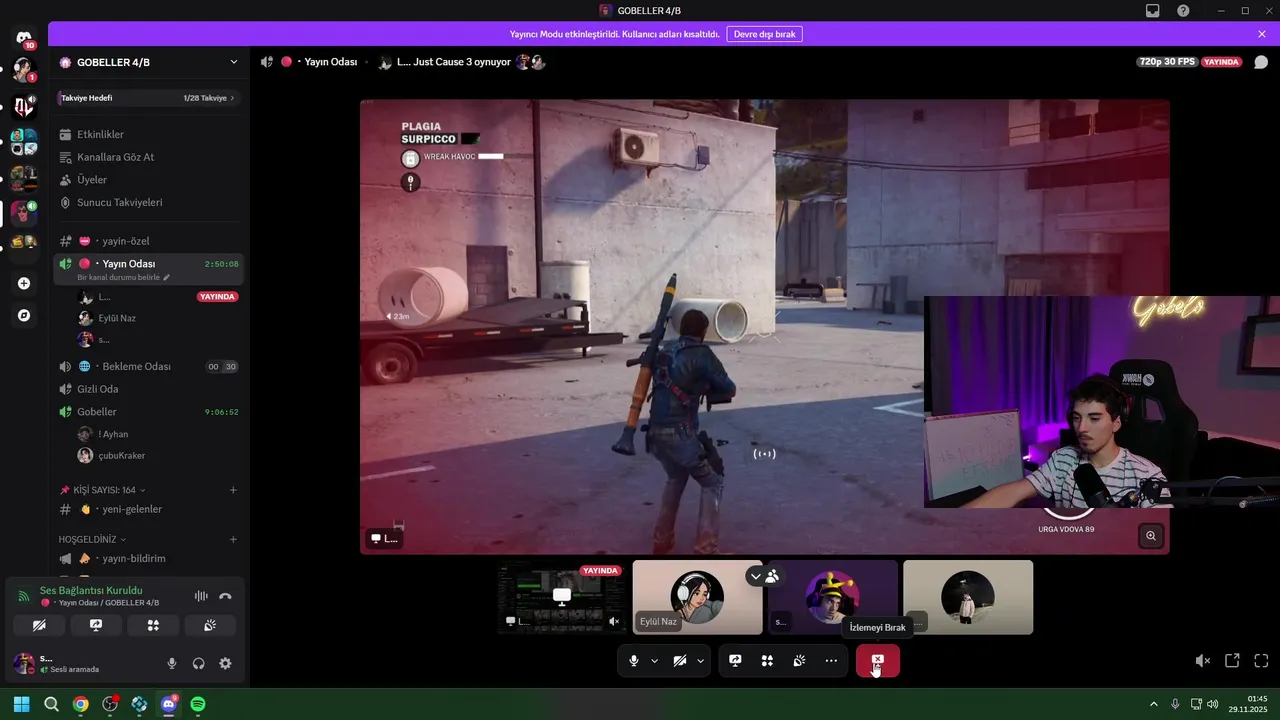1280x720 pixels.
Task: Open noise suppression waveform icon
Action: [201, 596]
